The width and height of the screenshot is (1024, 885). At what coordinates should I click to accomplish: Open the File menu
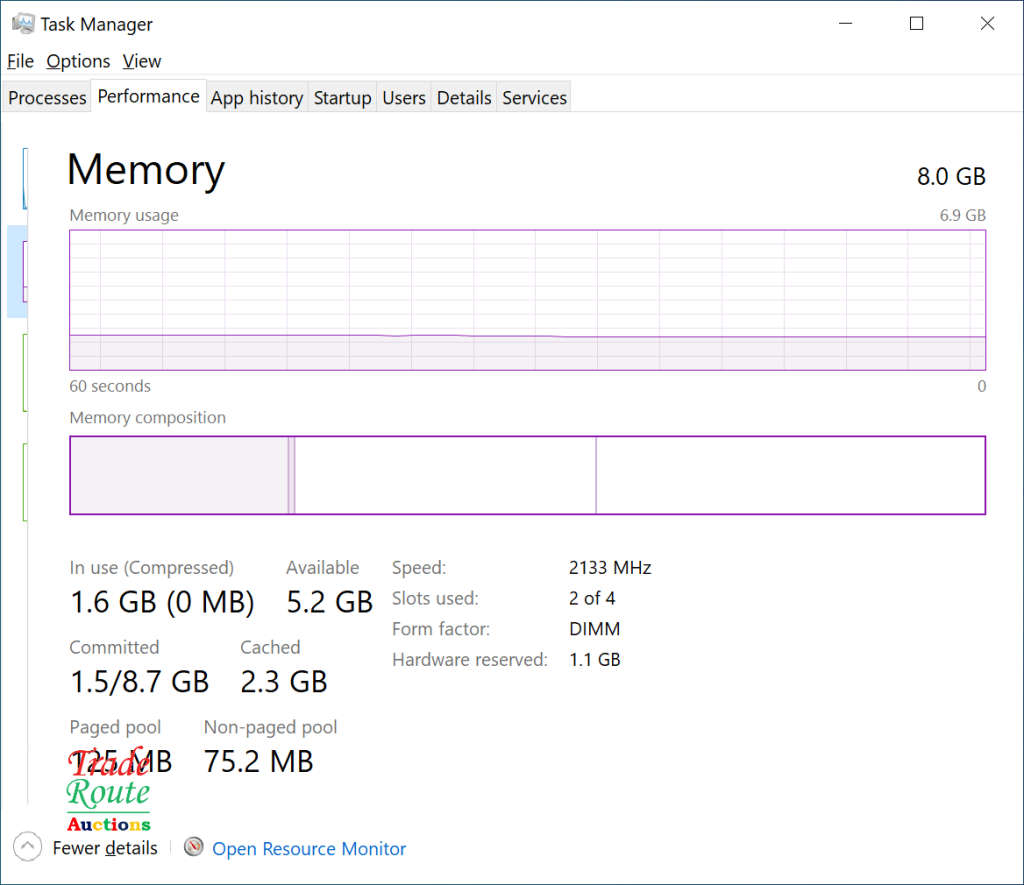(20, 61)
